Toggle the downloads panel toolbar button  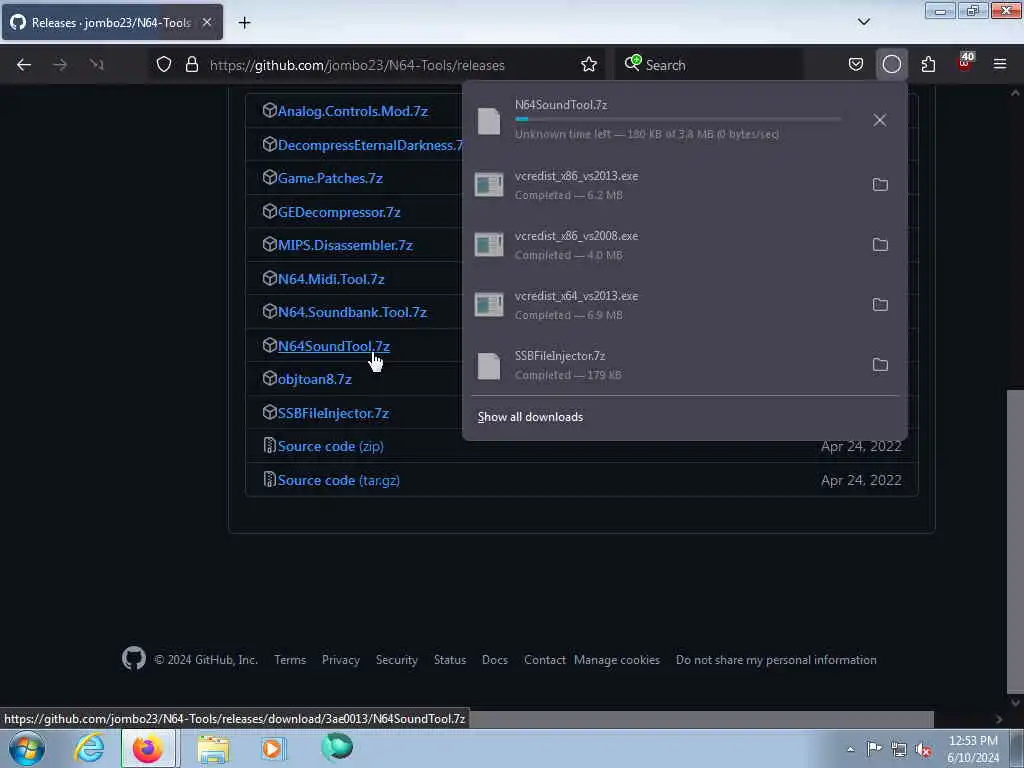pos(891,64)
